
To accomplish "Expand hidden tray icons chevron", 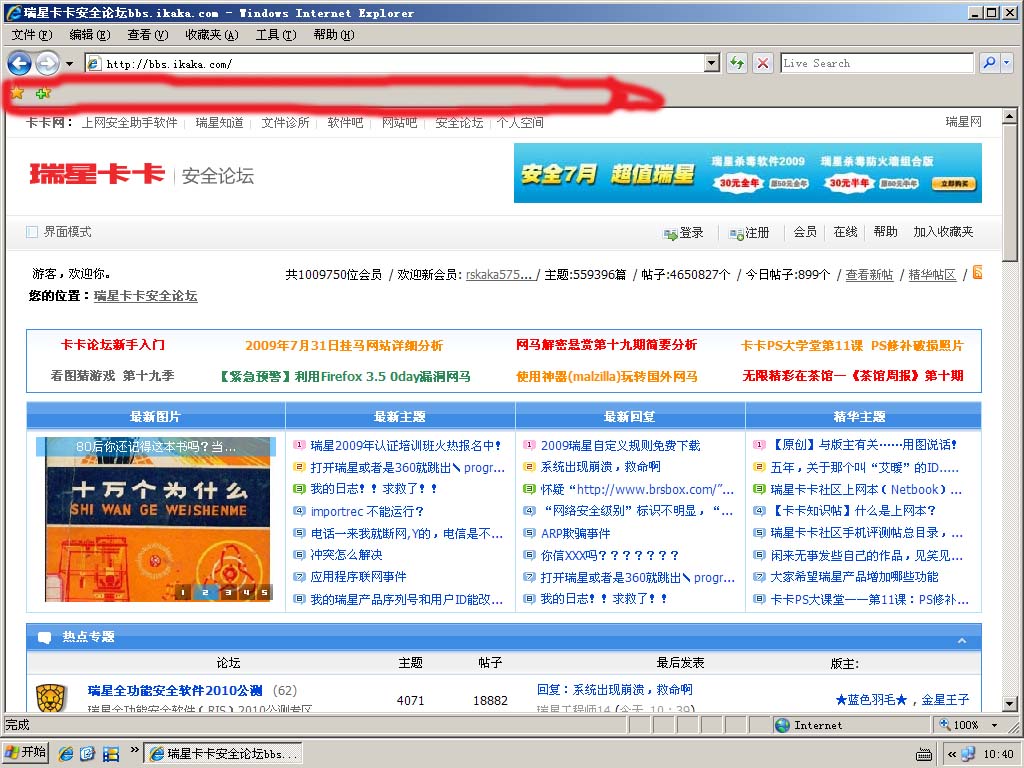I will pyautogui.click(x=952, y=754).
